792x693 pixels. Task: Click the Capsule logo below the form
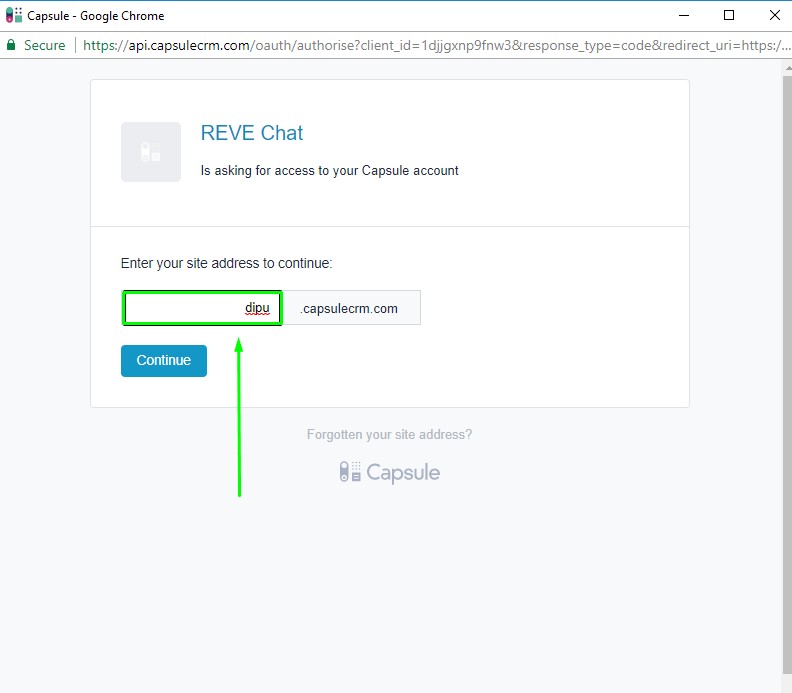pos(389,472)
